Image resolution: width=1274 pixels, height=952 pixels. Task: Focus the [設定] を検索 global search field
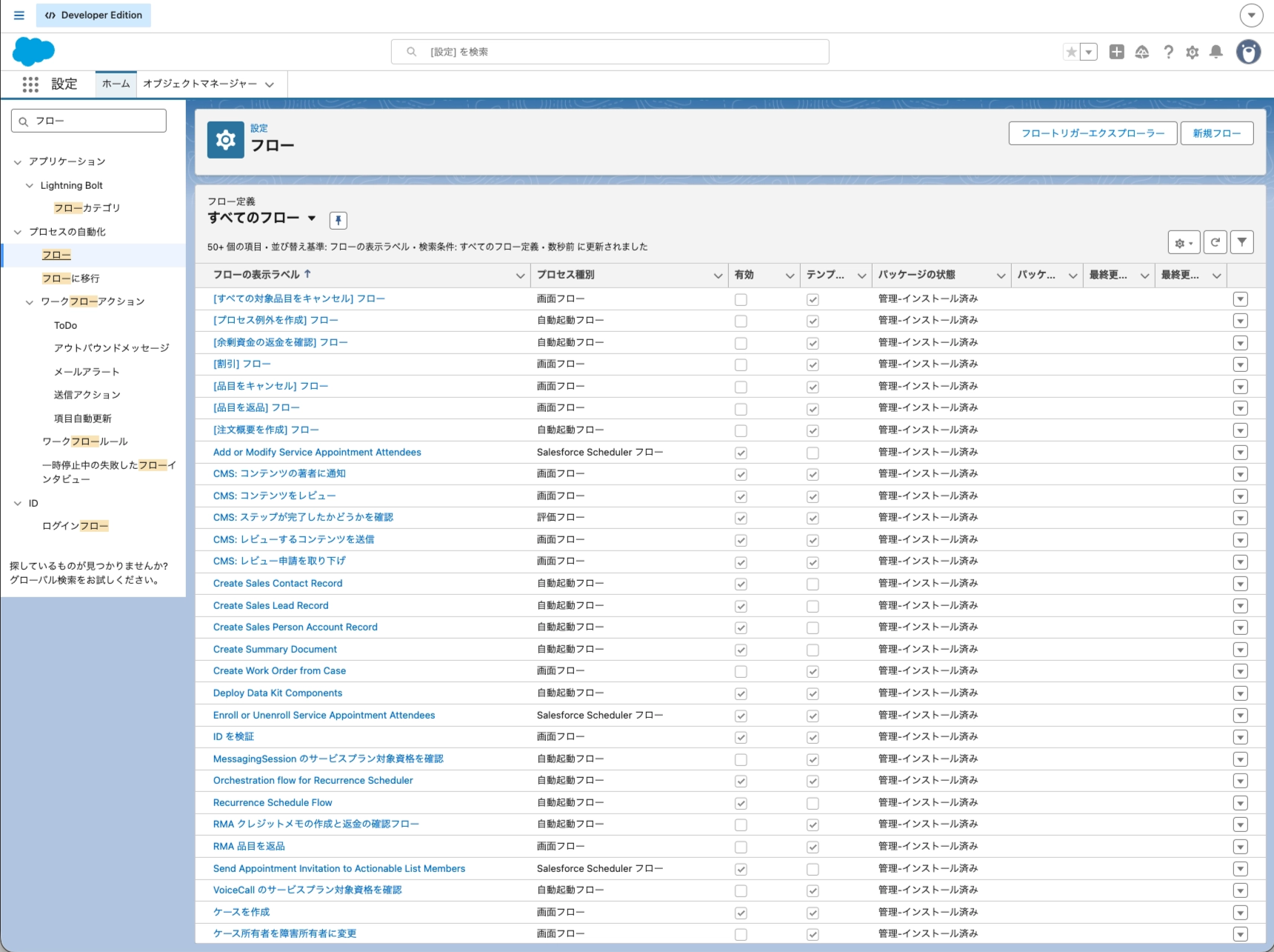tap(610, 52)
